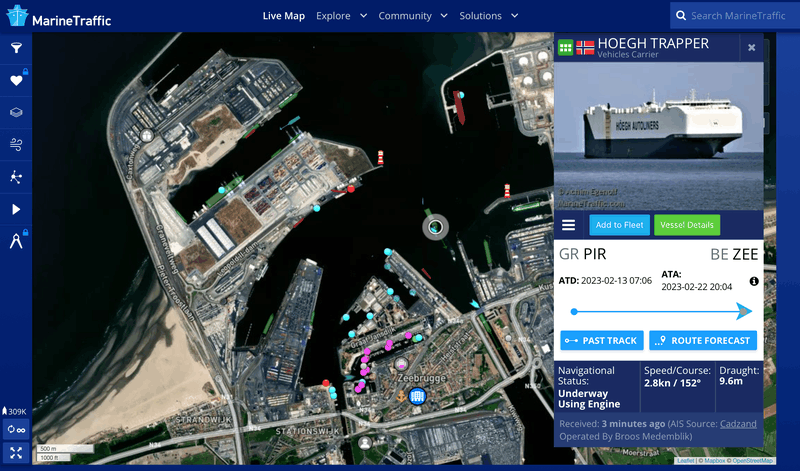Open the Community menu
Image resolution: width=800 pixels, height=471 pixels.
point(405,16)
